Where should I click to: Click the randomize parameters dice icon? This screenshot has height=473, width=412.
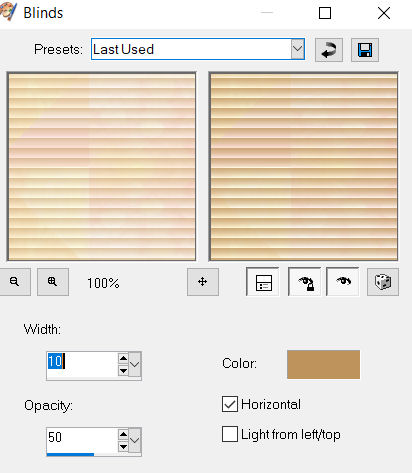coord(383,282)
